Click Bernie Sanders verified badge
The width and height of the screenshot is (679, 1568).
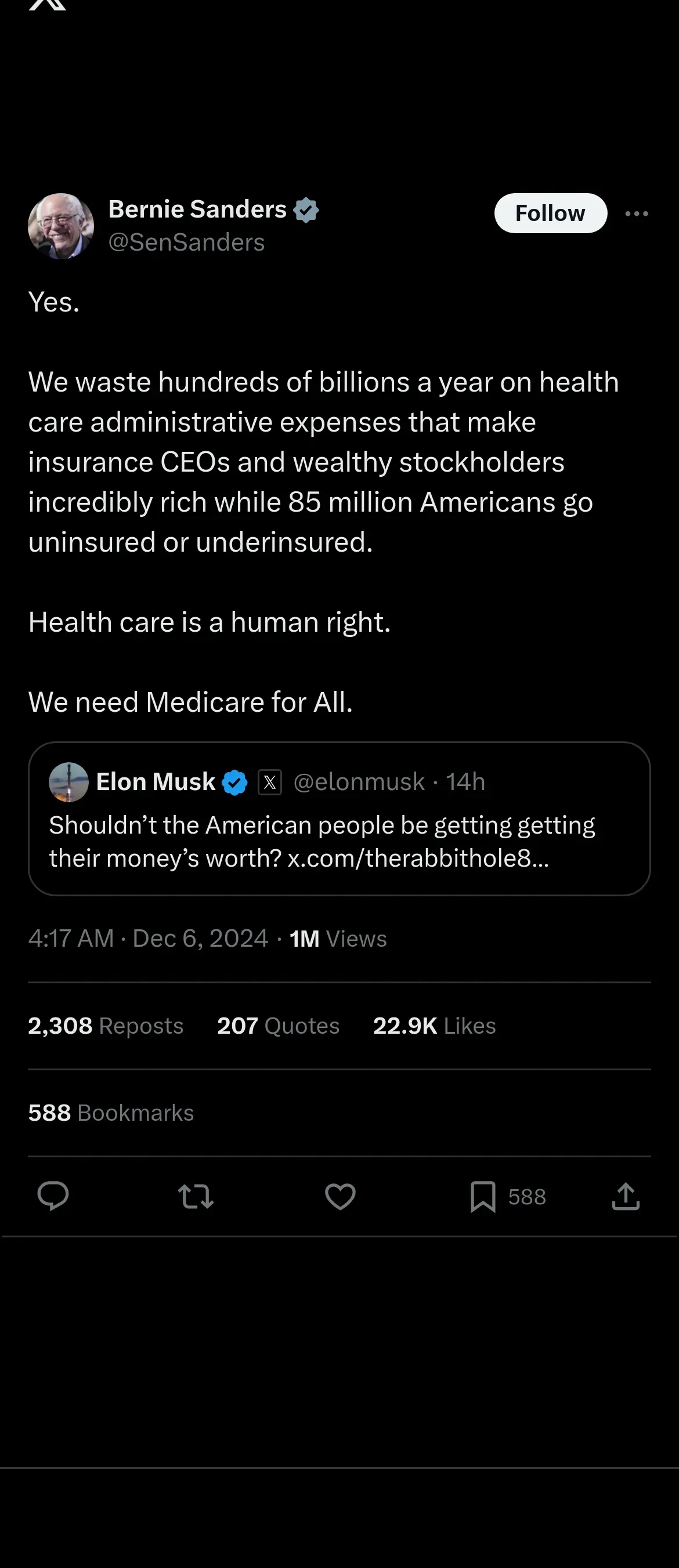306,210
